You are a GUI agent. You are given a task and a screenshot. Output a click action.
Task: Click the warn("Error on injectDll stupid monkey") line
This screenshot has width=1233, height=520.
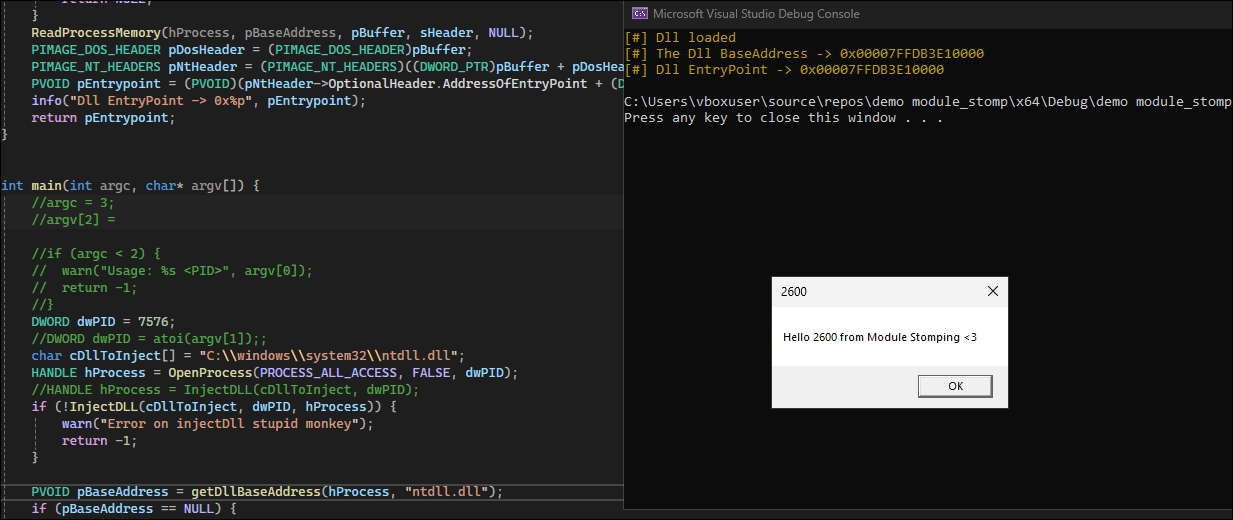pos(217,424)
